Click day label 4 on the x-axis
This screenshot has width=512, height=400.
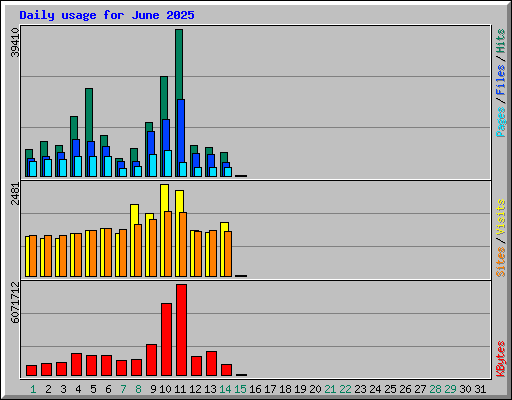coord(78,389)
